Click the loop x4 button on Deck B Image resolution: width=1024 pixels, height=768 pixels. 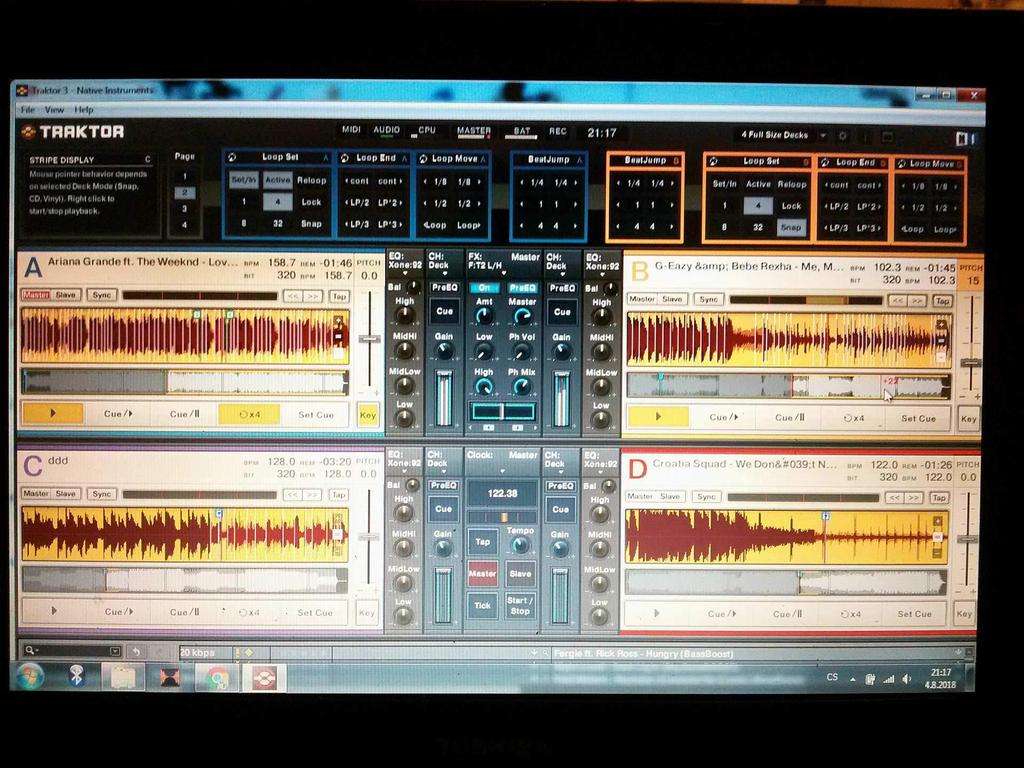pyautogui.click(x=852, y=418)
